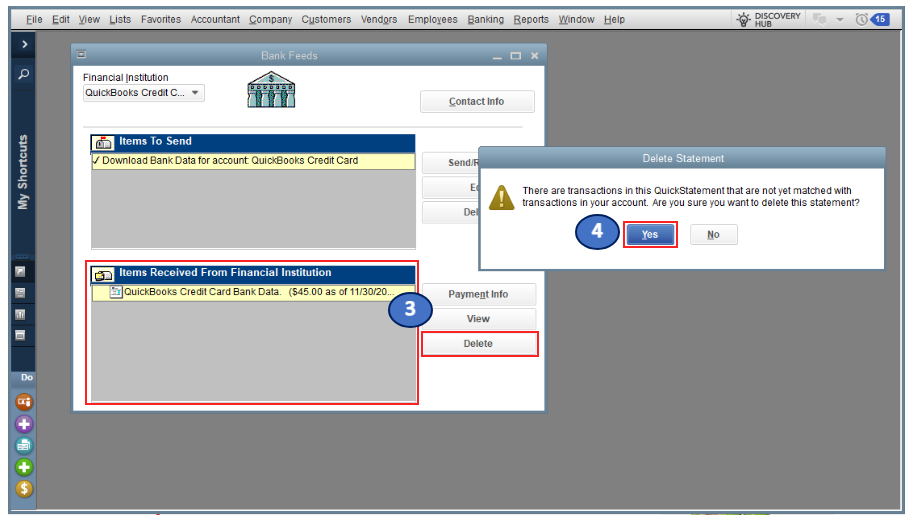Click the Payment Info button

pyautogui.click(x=478, y=294)
